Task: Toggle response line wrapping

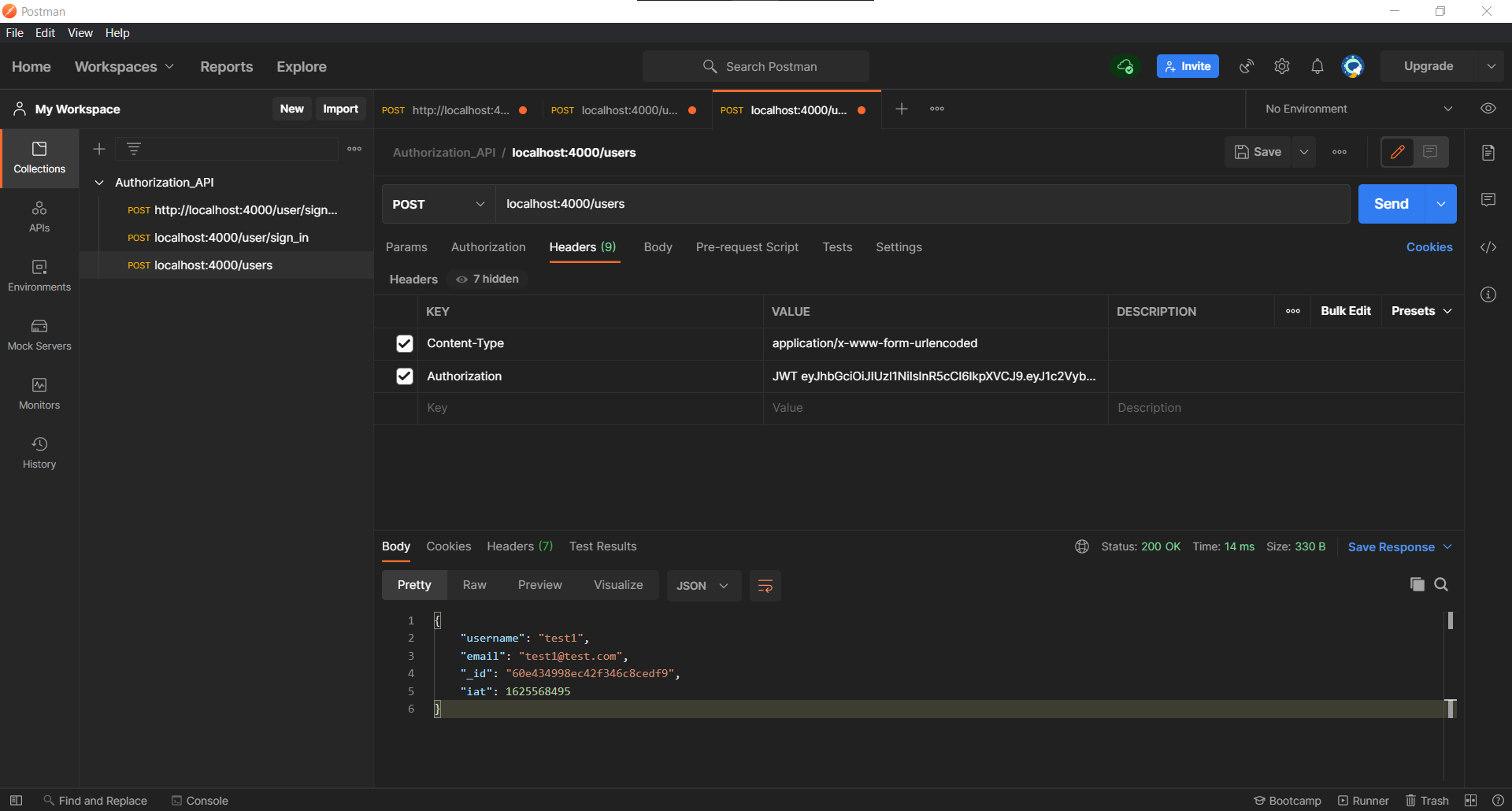Action: click(765, 586)
